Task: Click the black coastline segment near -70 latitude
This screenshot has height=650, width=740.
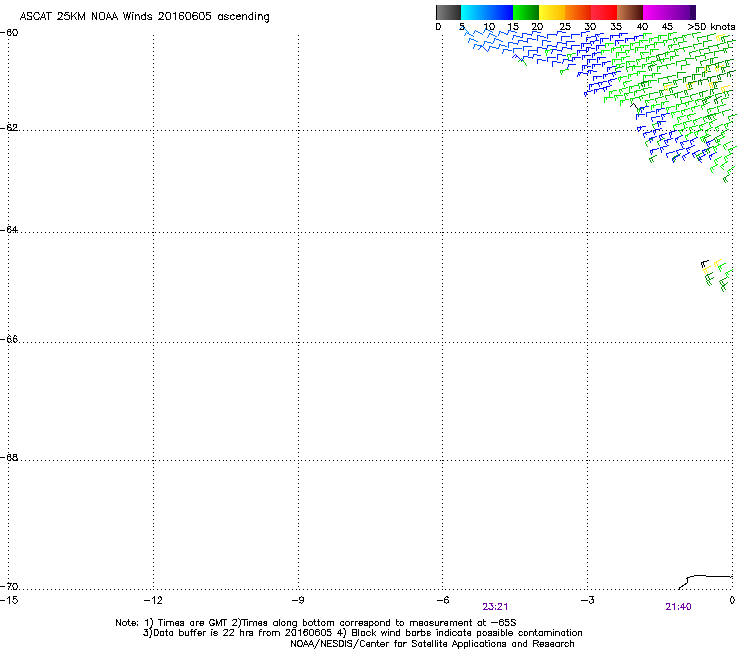Action: coord(705,582)
